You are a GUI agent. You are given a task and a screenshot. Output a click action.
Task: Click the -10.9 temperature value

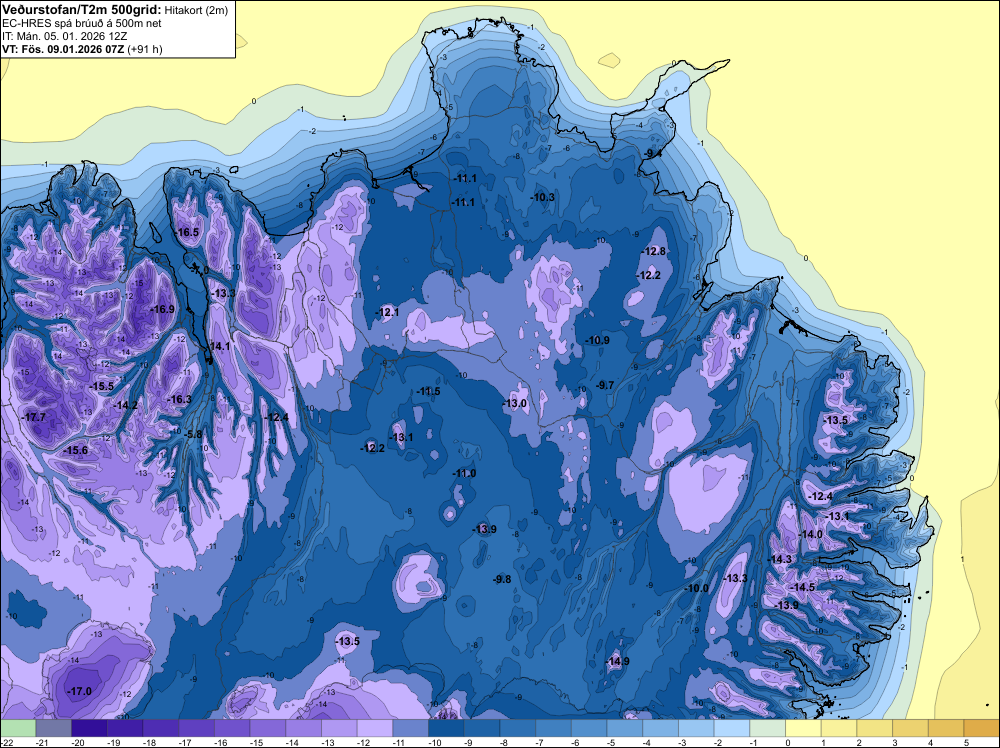coord(597,341)
